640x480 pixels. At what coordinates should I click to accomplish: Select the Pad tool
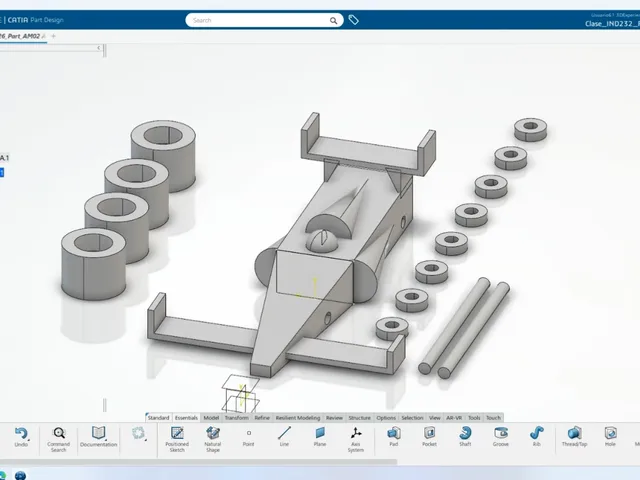point(393,437)
